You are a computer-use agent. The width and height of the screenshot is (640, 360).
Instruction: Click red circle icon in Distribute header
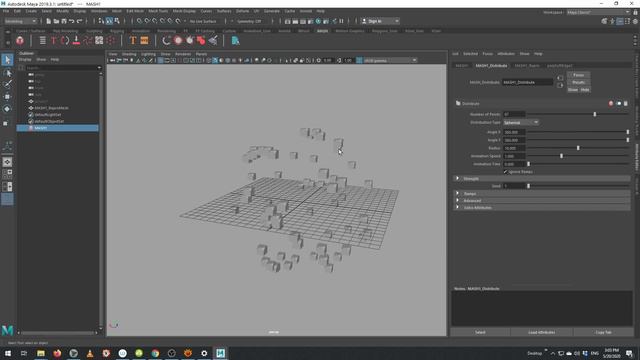click(x=611, y=104)
